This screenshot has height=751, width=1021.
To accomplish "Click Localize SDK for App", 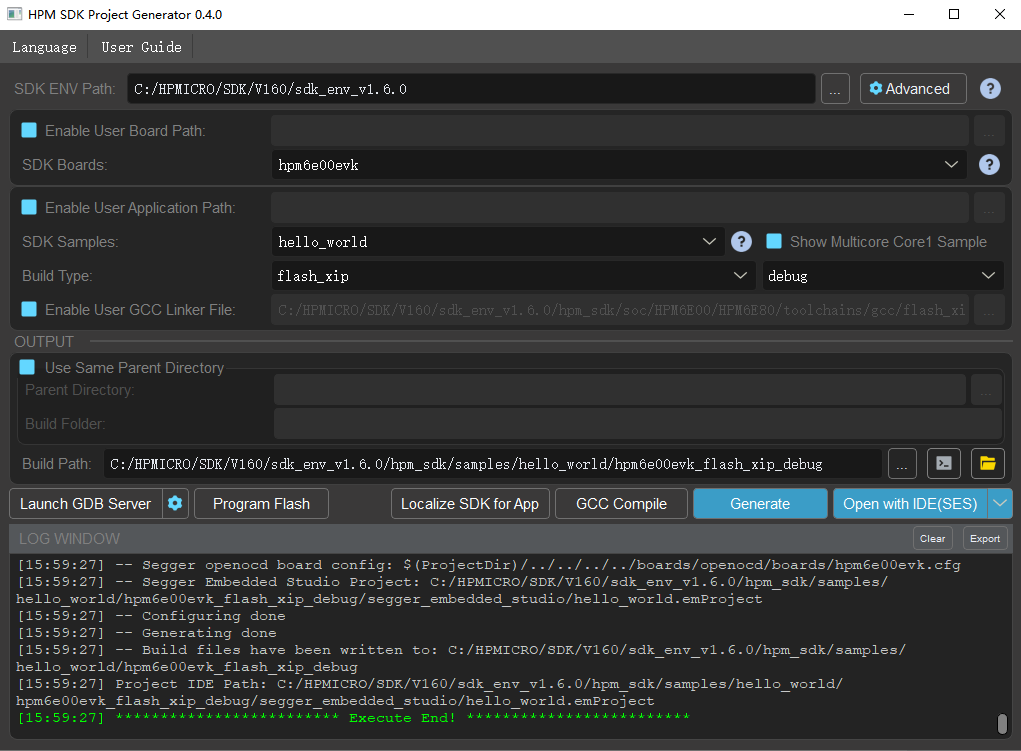I will click(470, 503).
